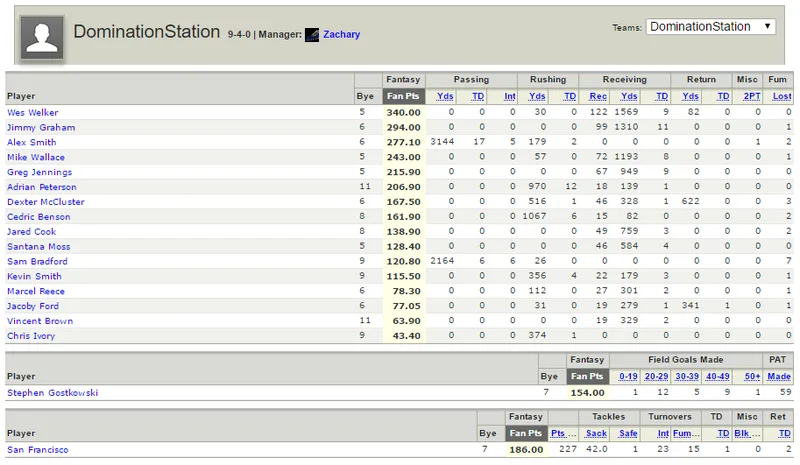Open Santana Moss player page

(39, 247)
